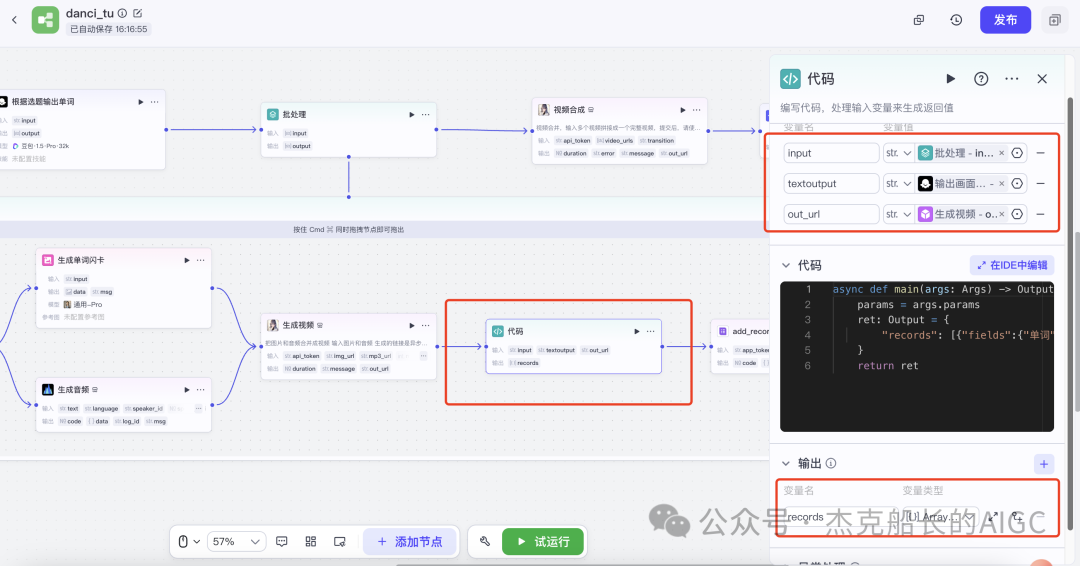Open more options on 生成单词闪卡 node

coord(200,260)
